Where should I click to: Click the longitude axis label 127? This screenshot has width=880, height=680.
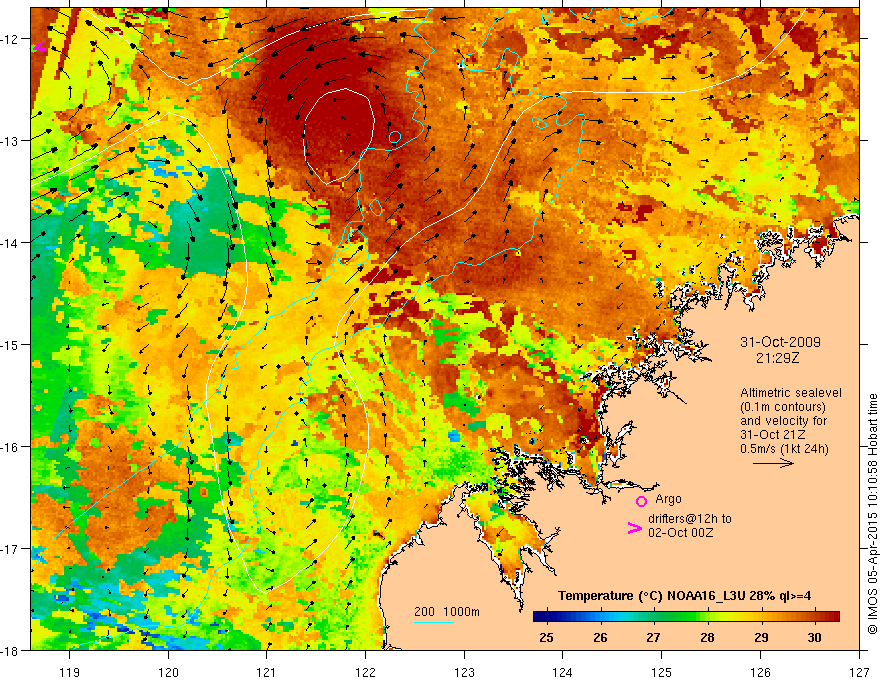click(x=859, y=672)
